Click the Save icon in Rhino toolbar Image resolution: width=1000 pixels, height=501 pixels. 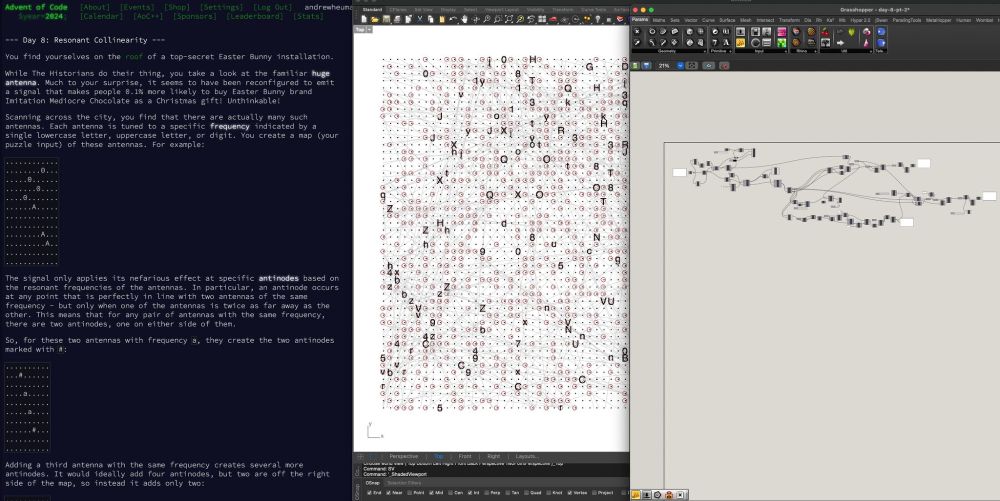(386, 20)
